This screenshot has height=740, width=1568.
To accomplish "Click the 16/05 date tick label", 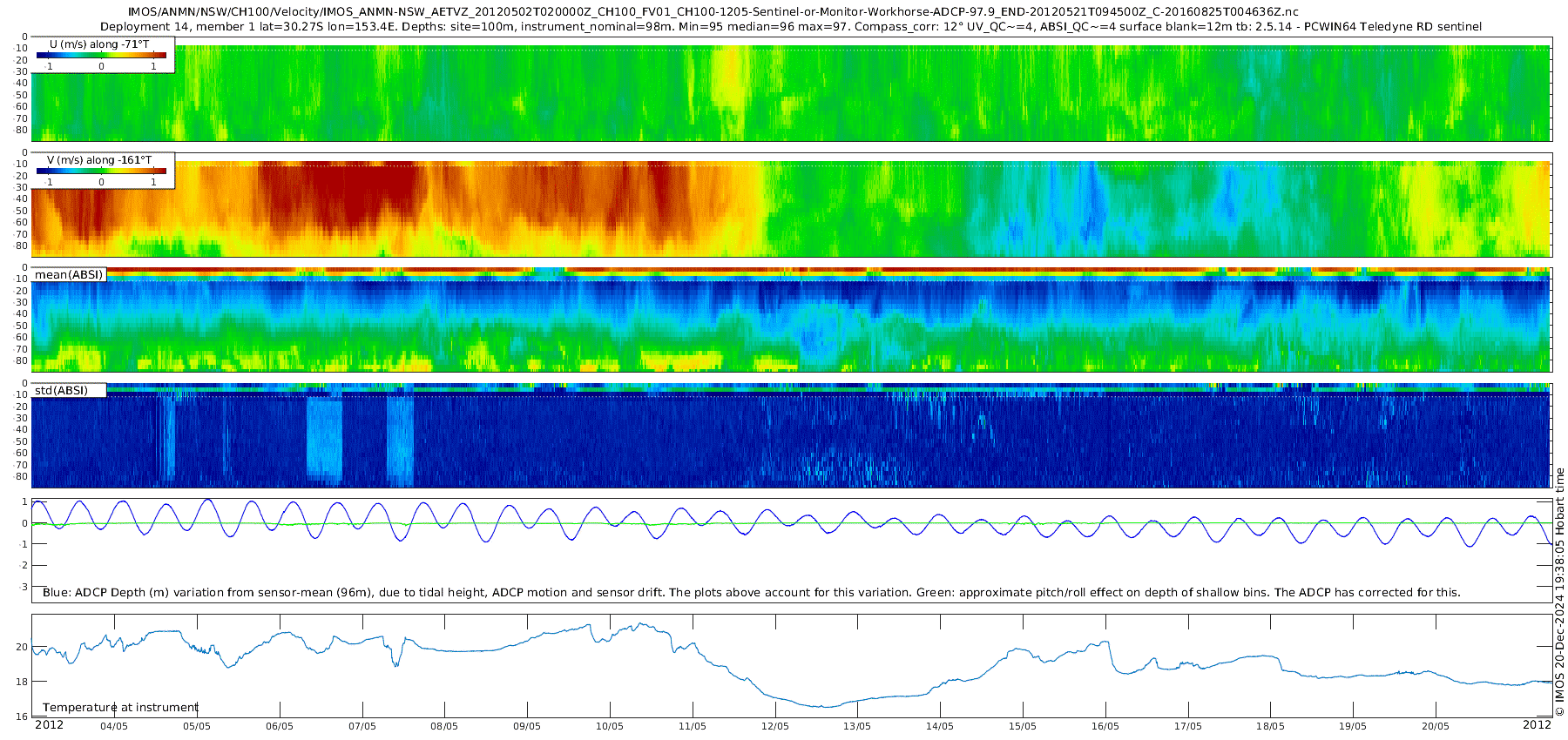I will point(1105,726).
